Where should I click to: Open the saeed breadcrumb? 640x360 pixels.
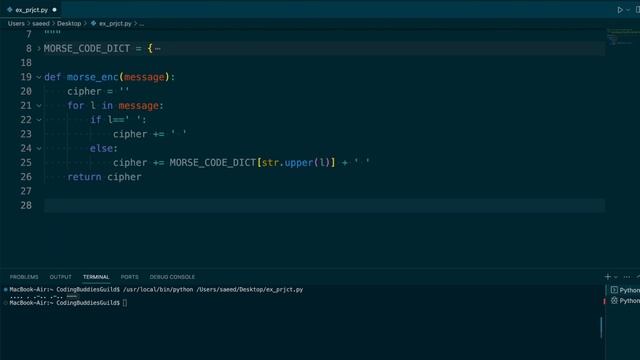(x=41, y=24)
